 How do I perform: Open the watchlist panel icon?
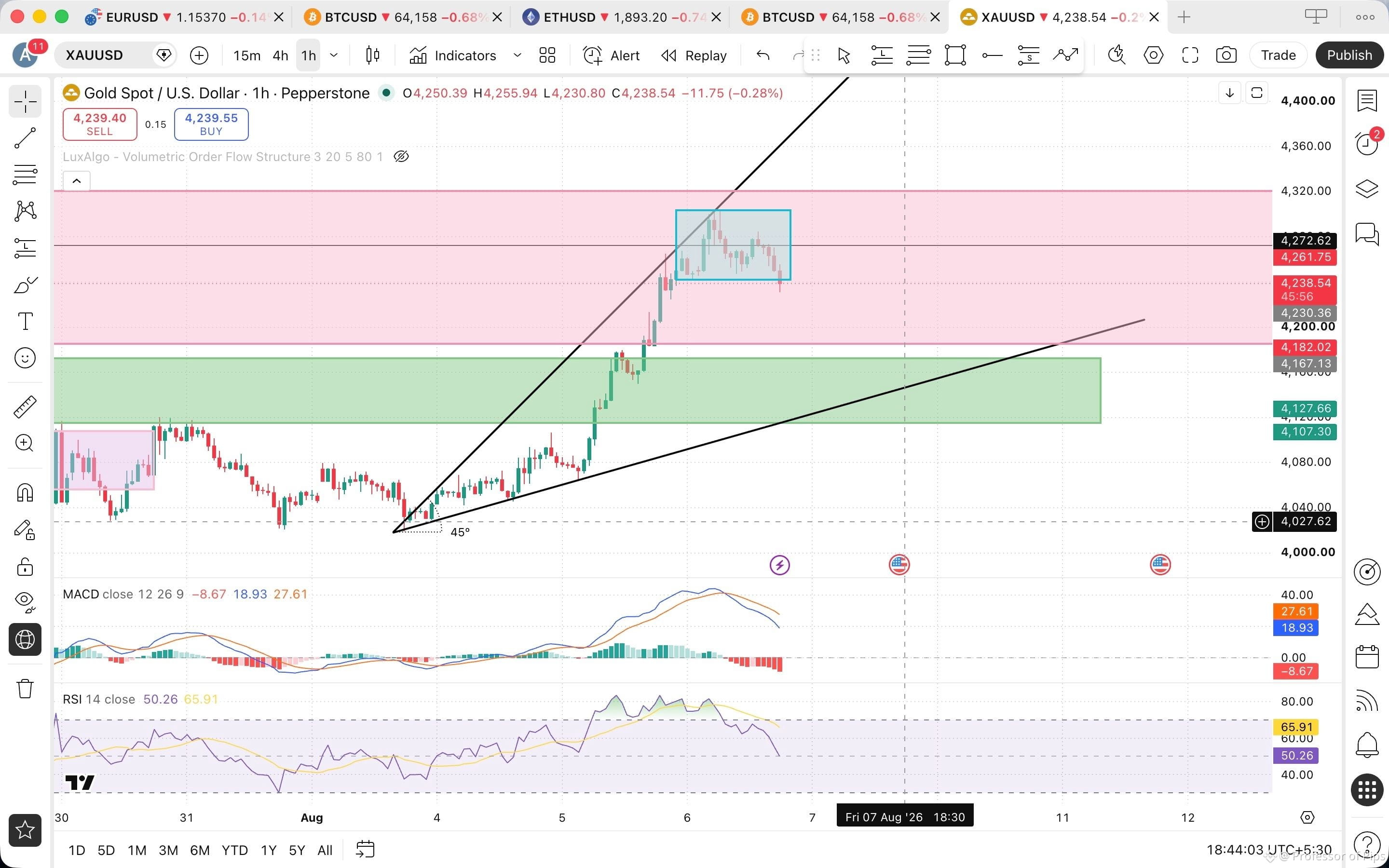[x=1367, y=100]
